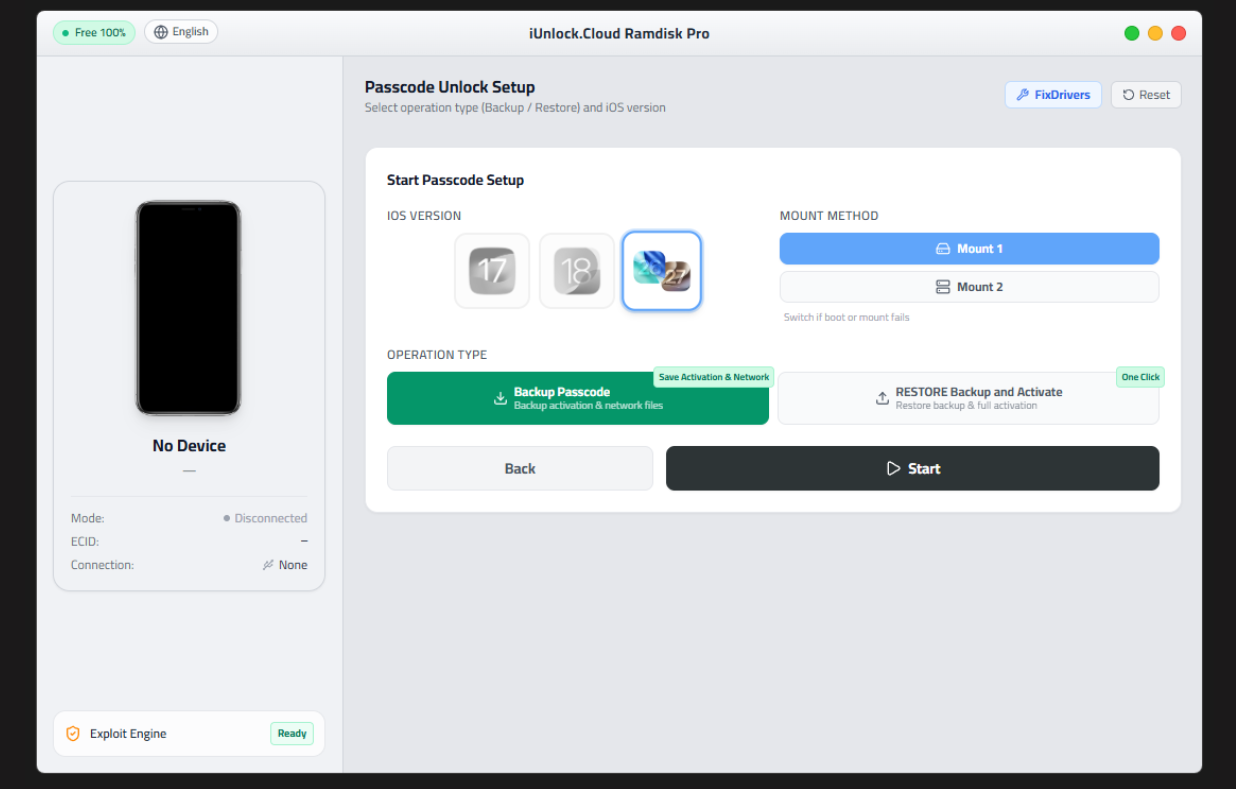Click the Free 100% badge
Image resolution: width=1236 pixels, height=789 pixels.
pos(94,33)
